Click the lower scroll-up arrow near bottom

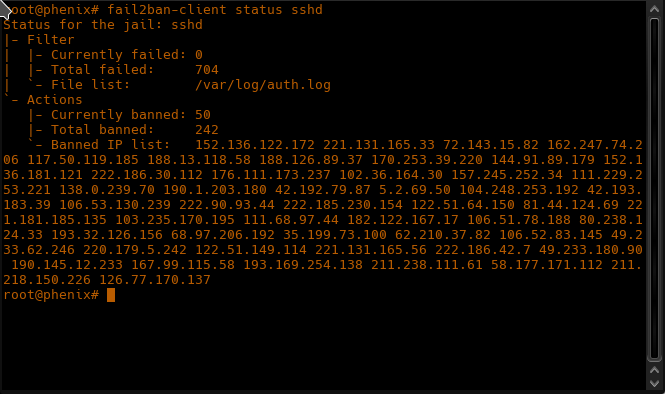(x=654, y=370)
